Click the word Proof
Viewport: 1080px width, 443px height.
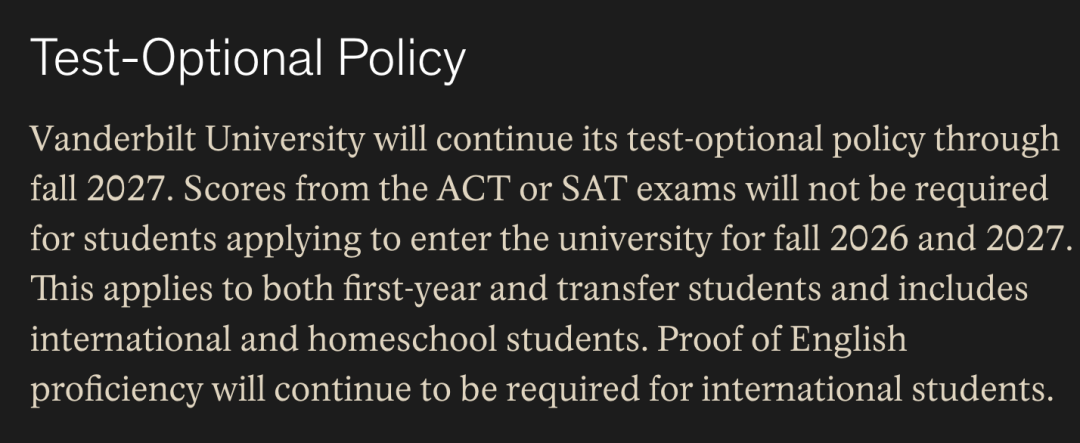[701, 338]
